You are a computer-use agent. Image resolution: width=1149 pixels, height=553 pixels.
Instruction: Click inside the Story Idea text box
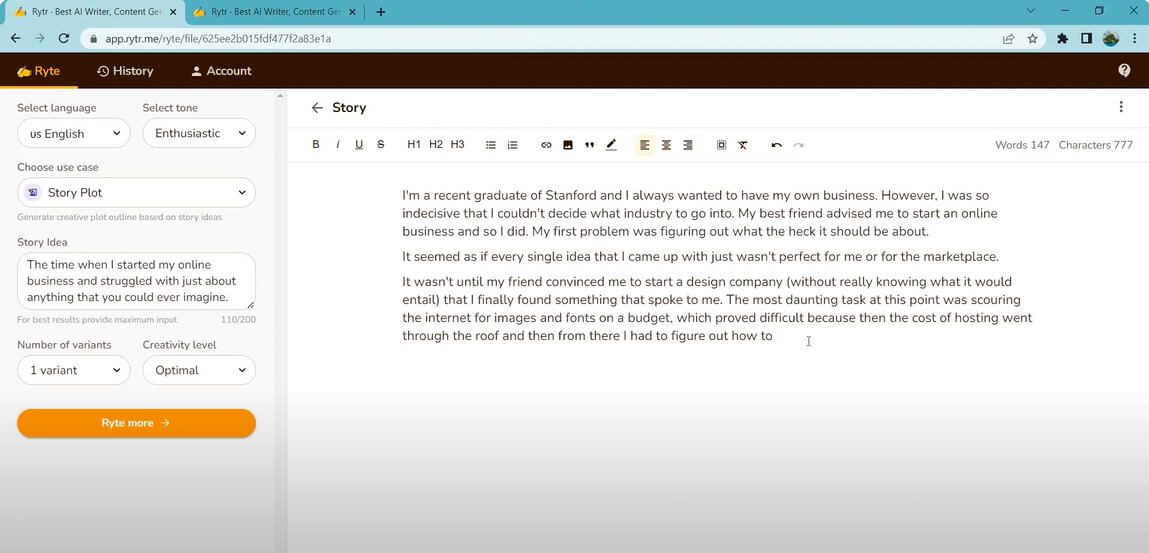[x=136, y=281]
